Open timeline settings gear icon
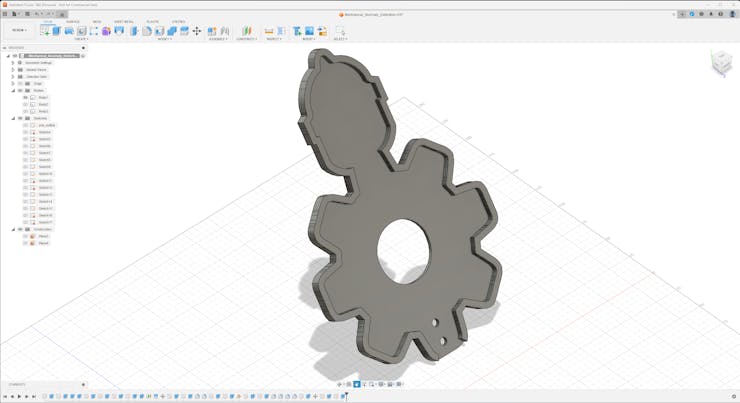The image size is (740, 403). (x=734, y=396)
